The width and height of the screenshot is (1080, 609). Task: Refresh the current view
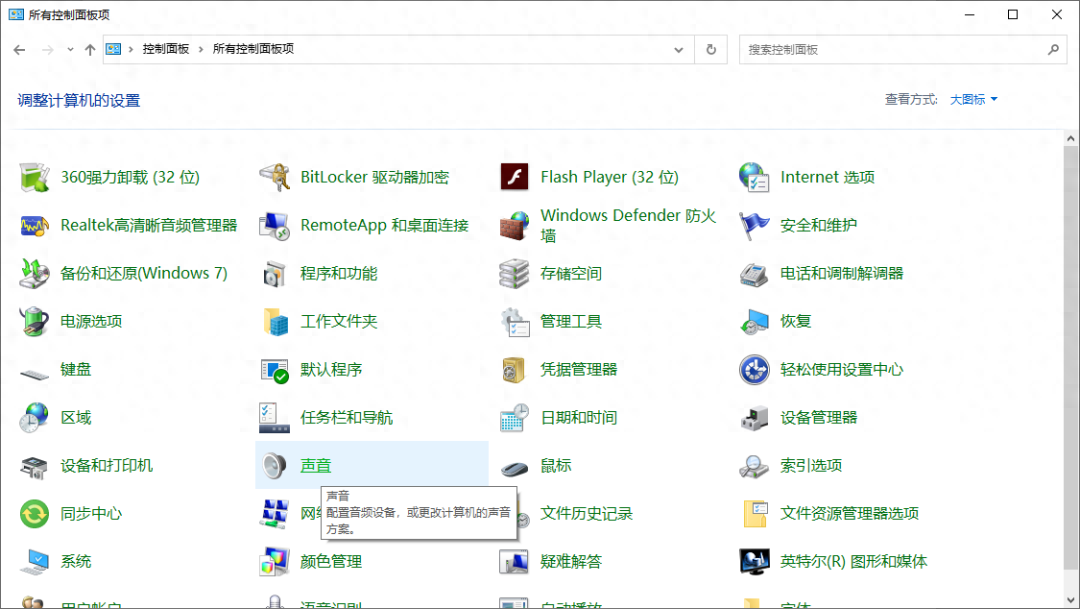710,48
